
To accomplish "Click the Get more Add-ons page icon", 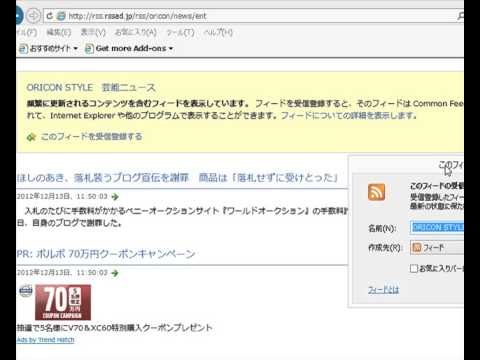I will pos(89,49).
